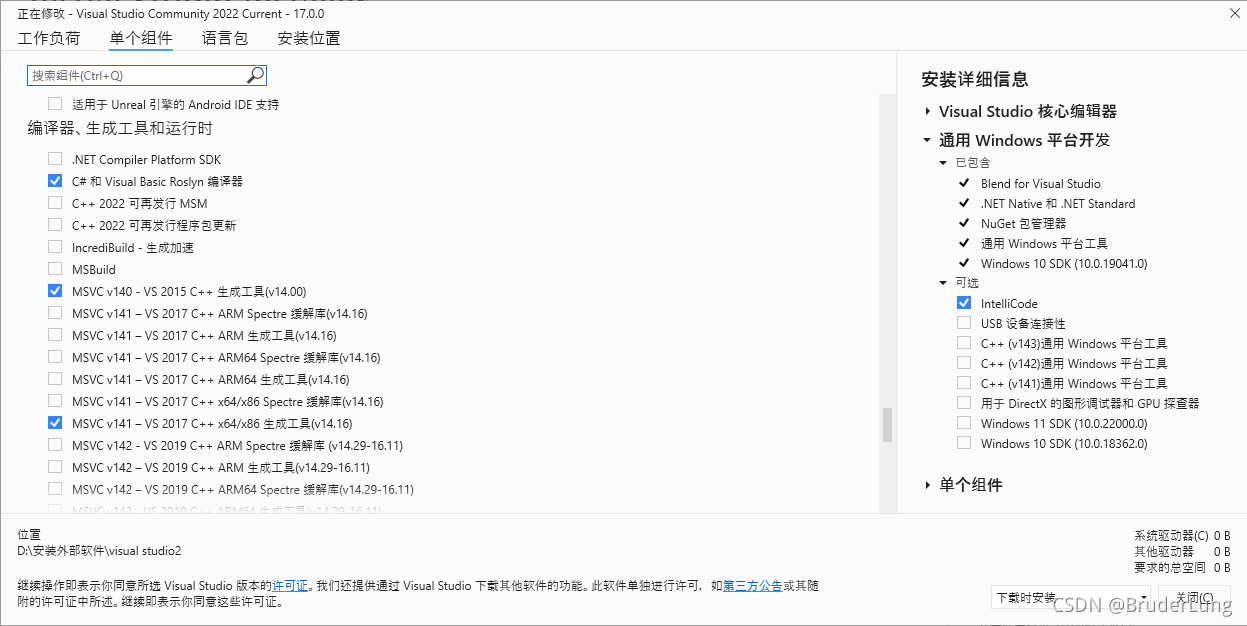This screenshot has height=626, width=1247.
Task: Expand Visual Studio 核心编辑器 section
Action: pyautogui.click(x=928, y=112)
